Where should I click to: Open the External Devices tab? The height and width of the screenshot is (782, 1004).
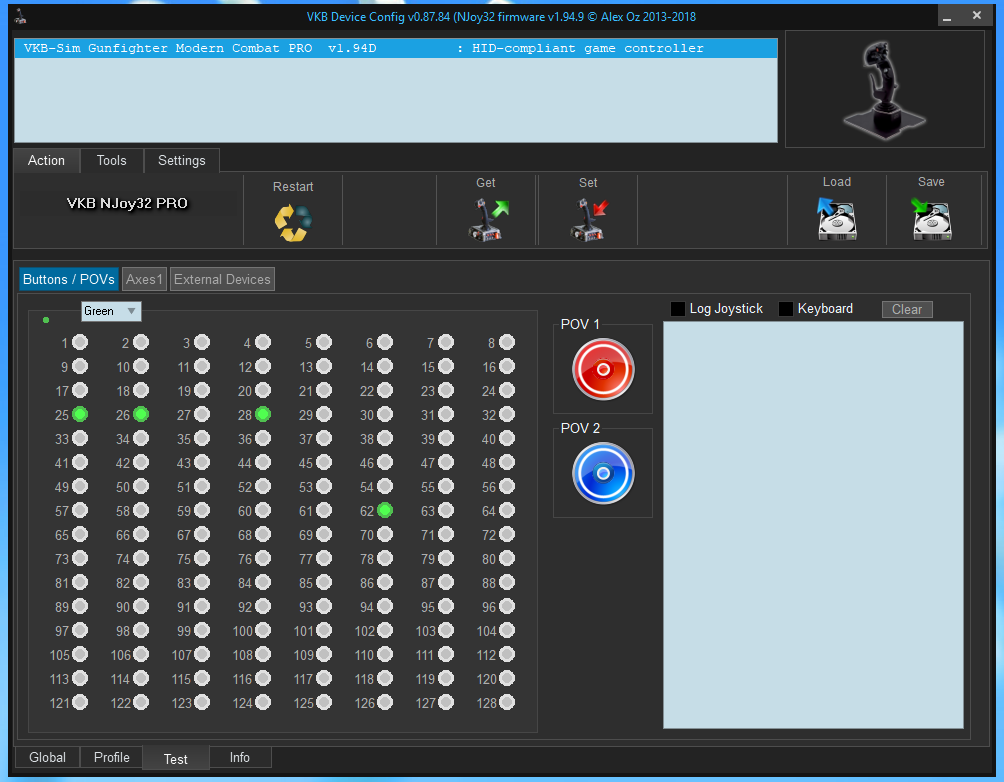(x=222, y=279)
